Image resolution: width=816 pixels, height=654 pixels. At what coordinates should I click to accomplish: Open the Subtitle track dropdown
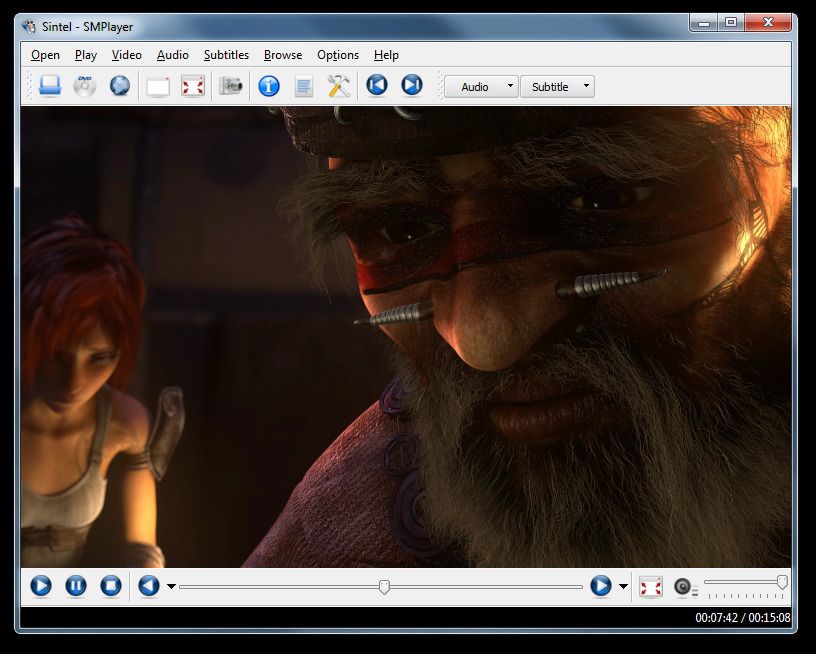(556, 87)
